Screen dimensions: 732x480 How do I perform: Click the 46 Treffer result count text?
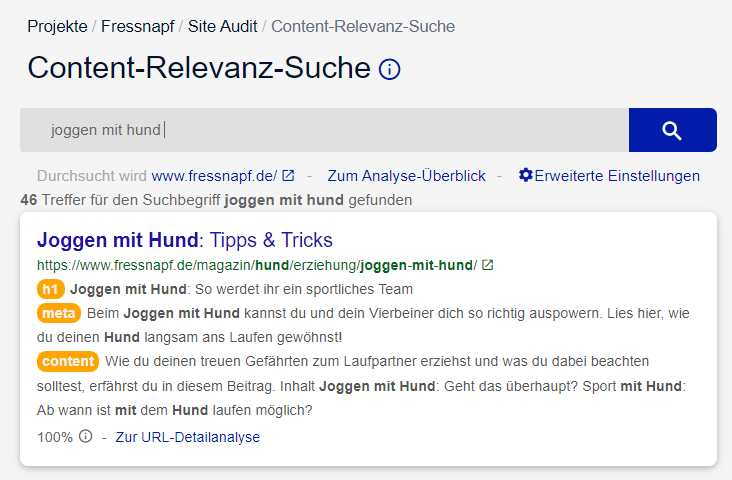(x=216, y=200)
